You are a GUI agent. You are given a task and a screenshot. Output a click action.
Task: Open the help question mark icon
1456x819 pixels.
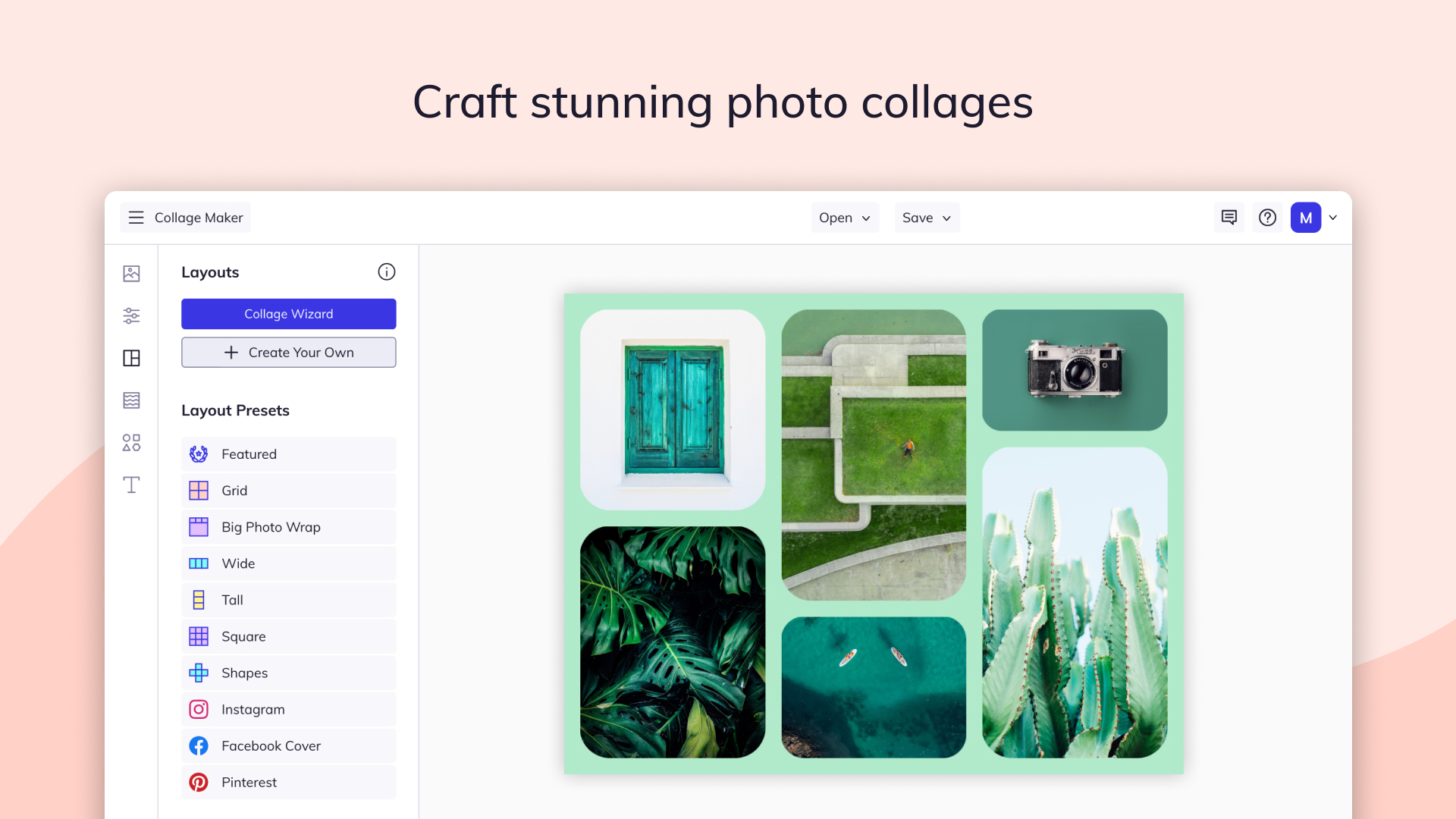tap(1267, 218)
